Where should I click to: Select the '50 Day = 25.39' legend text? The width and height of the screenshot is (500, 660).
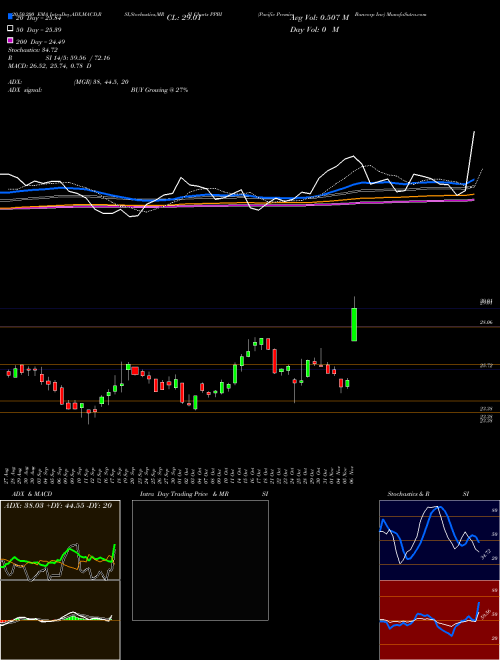point(40,29)
